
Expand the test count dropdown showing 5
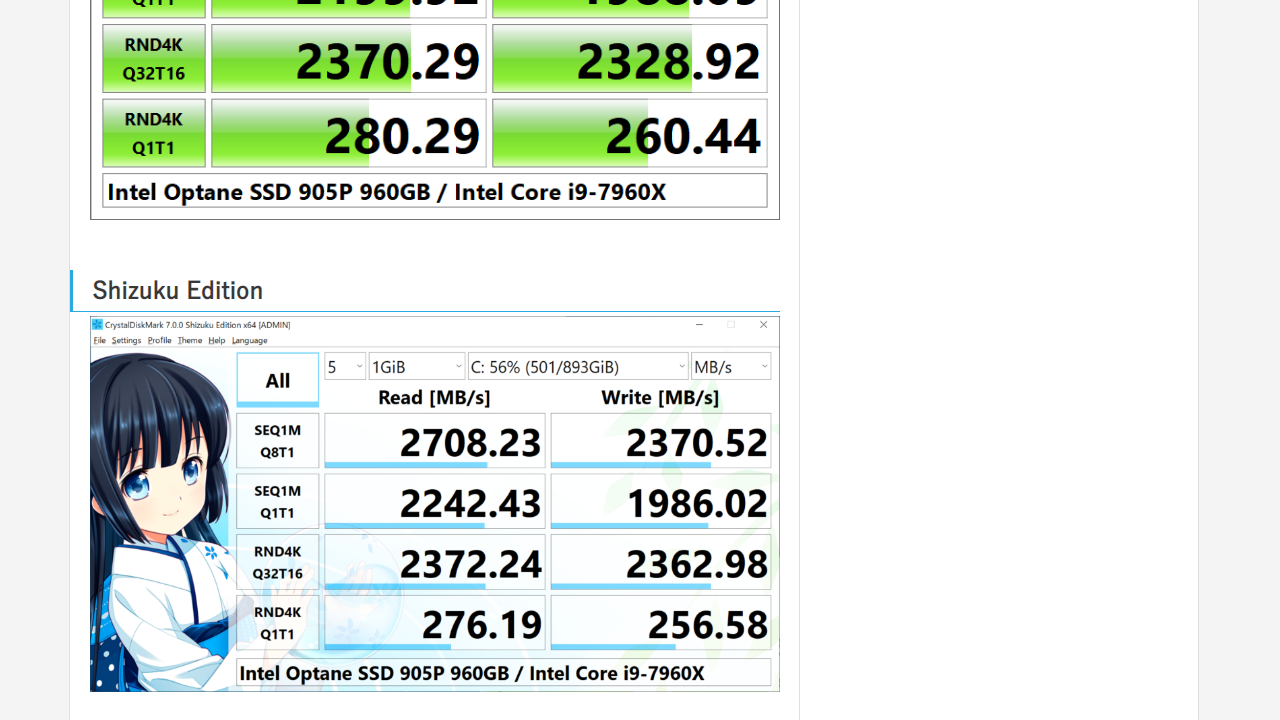345,367
